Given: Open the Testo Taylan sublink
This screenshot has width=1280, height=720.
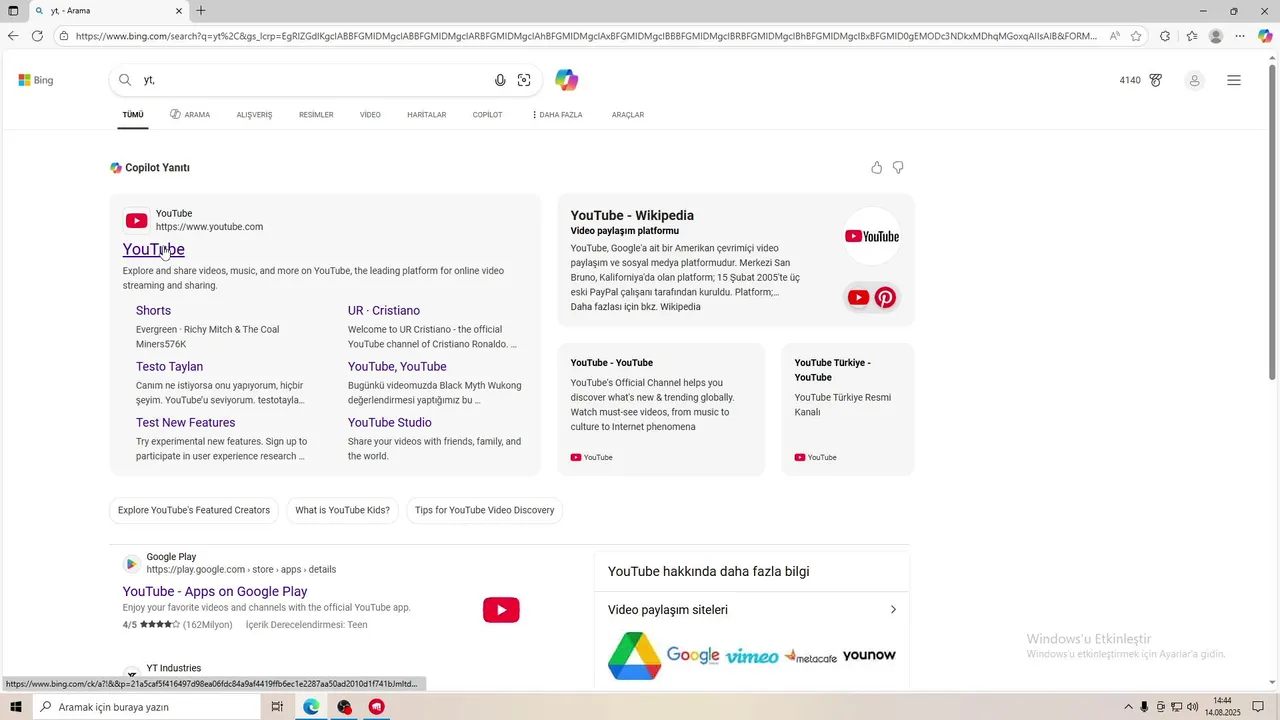Looking at the screenshot, I should click(x=169, y=367).
